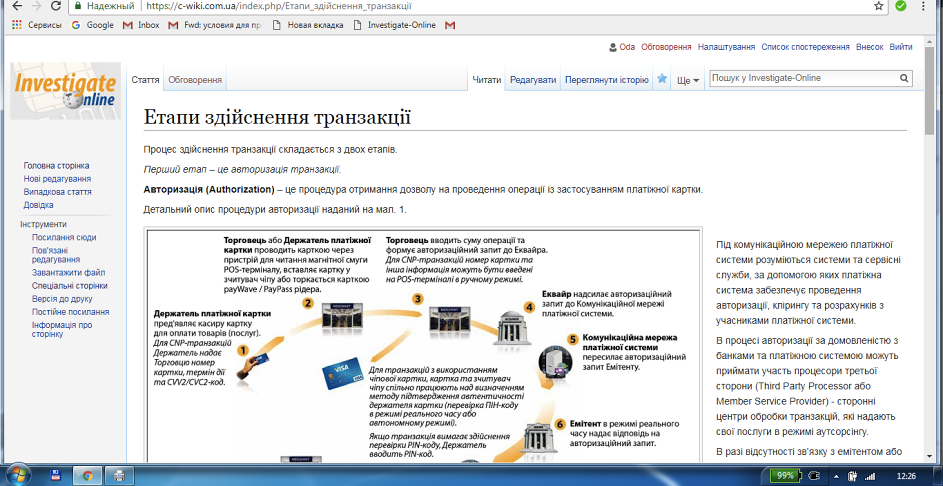Click the transaction authorization diagram image

(422, 350)
